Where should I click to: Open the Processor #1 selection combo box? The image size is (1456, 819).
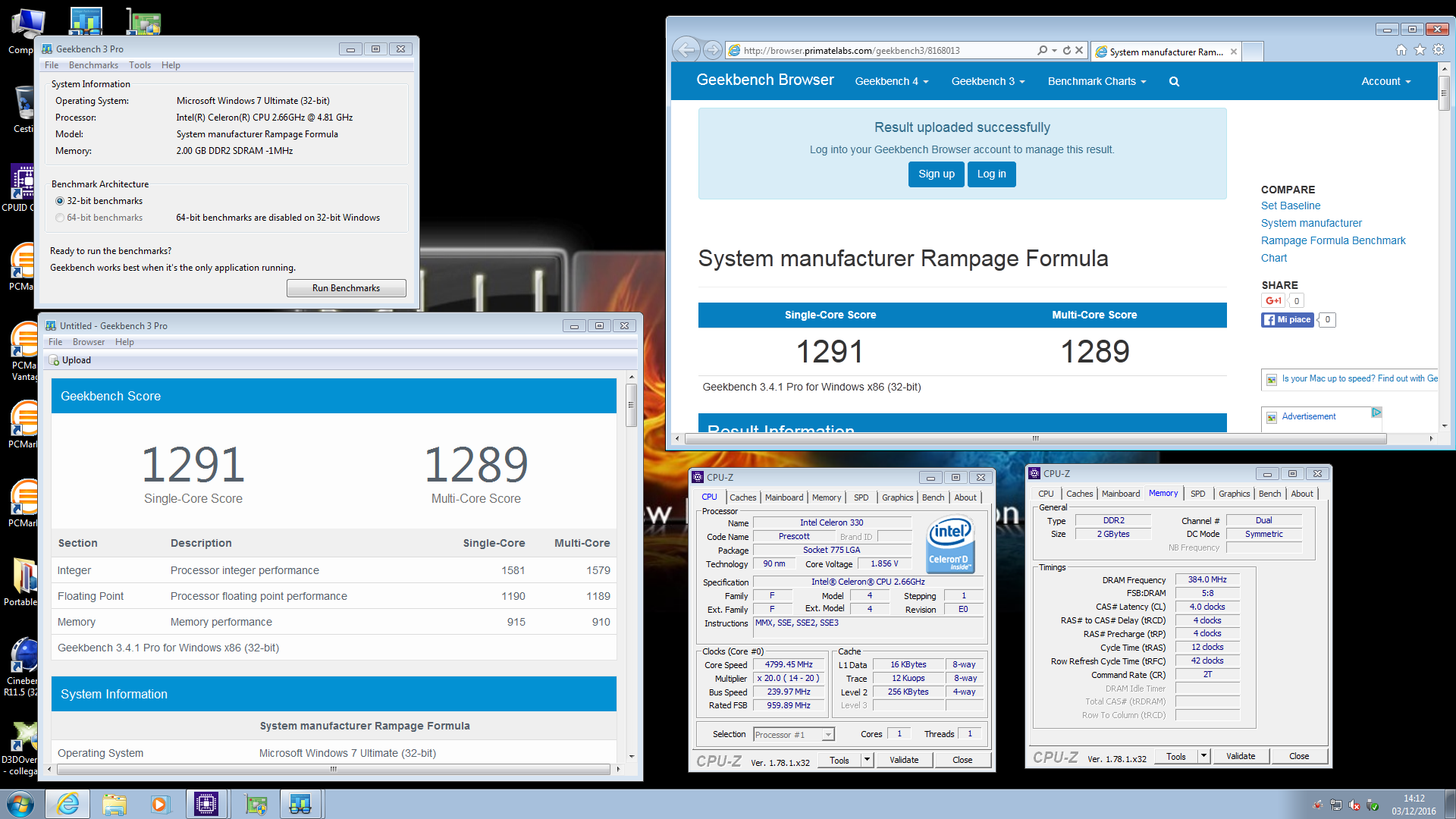coord(794,734)
